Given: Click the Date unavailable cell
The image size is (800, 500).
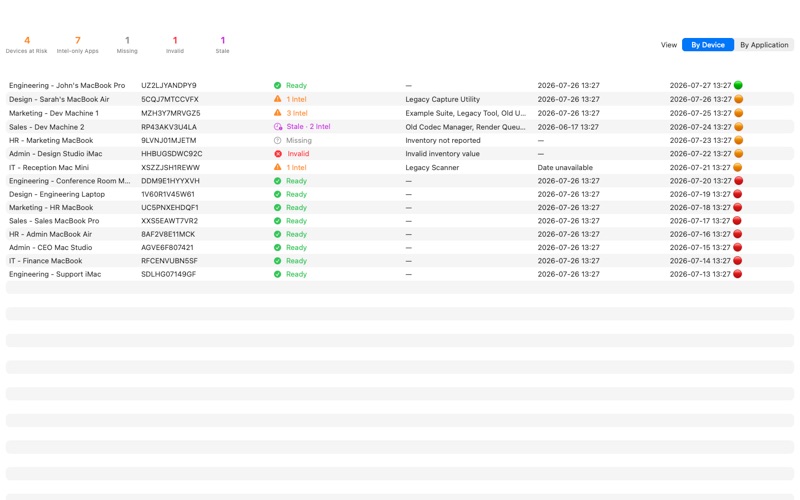Looking at the screenshot, I should point(565,167).
